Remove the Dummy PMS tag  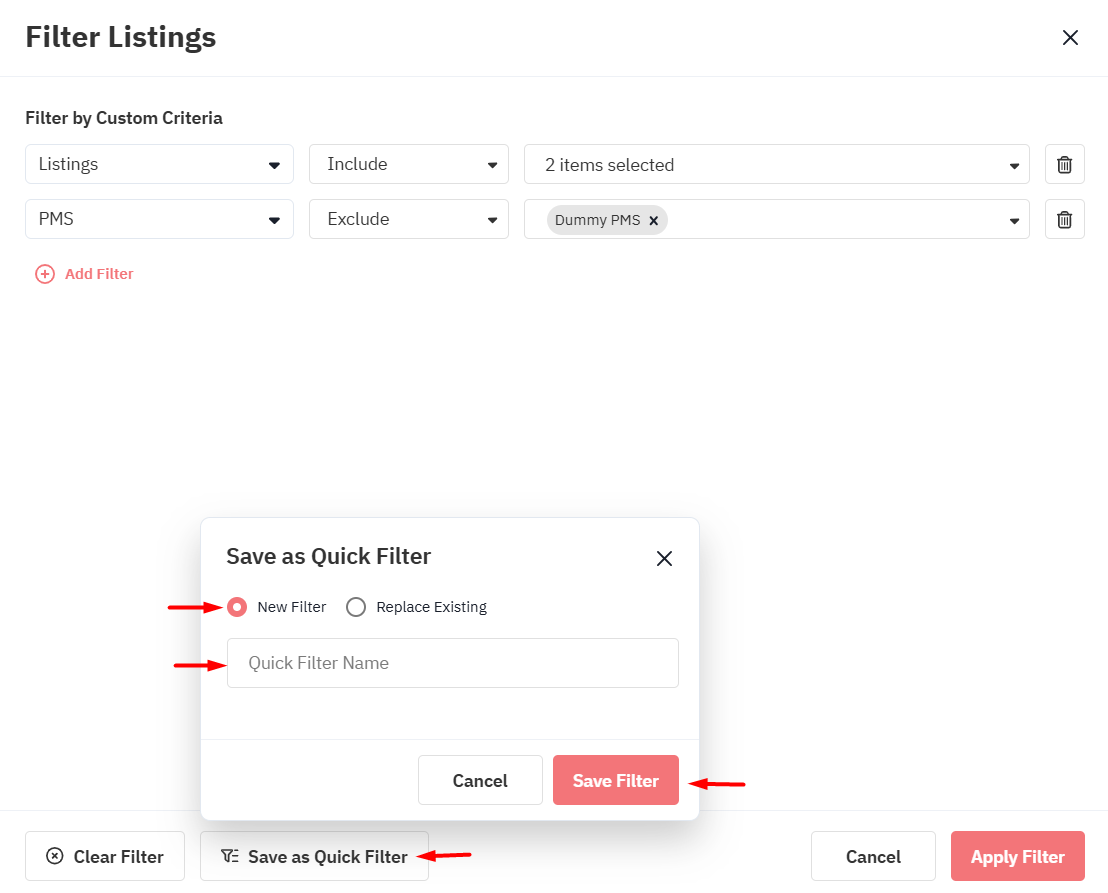[x=653, y=220]
